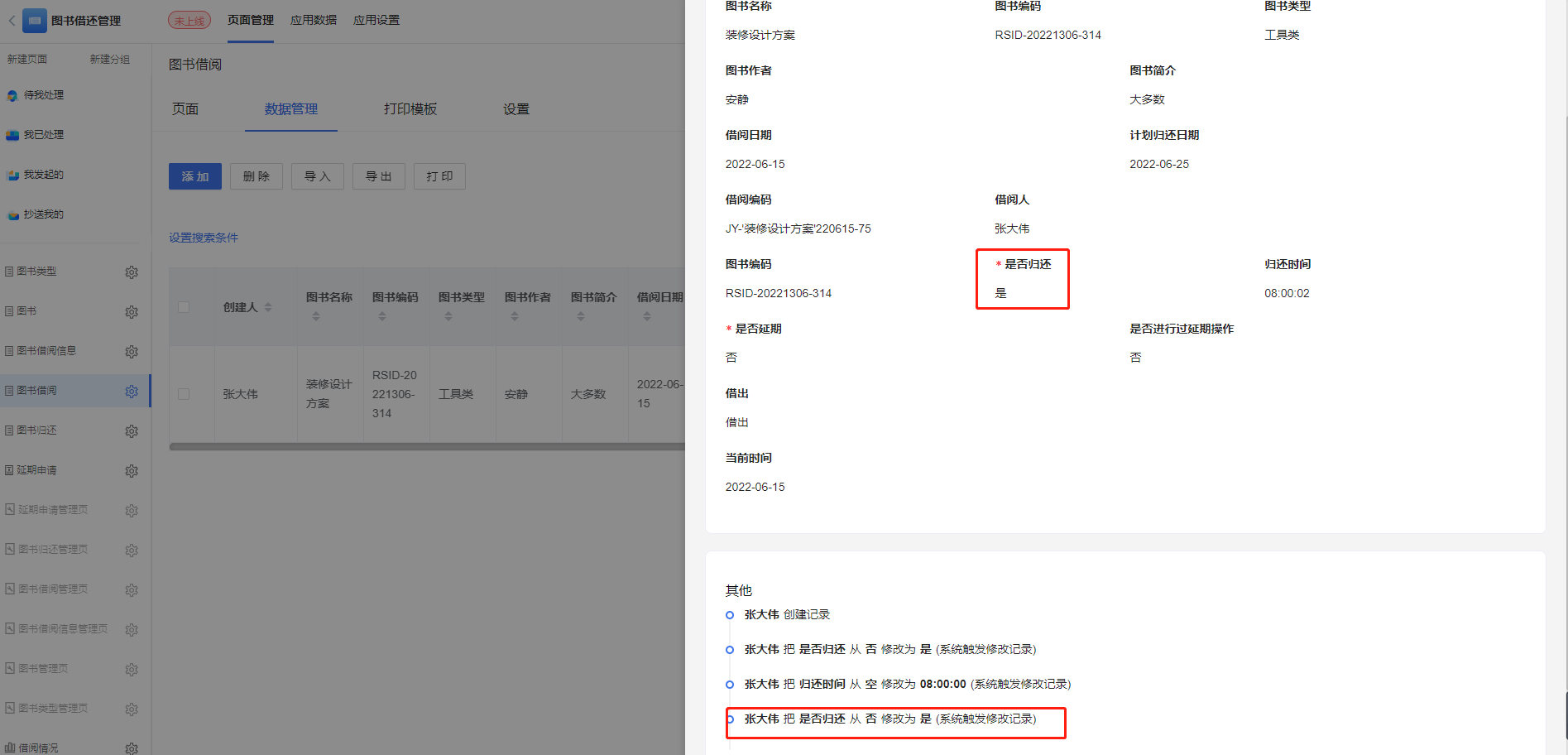This screenshot has height=755, width=1568.
Task: Switch to 页面管理 top tab
Action: point(251,20)
